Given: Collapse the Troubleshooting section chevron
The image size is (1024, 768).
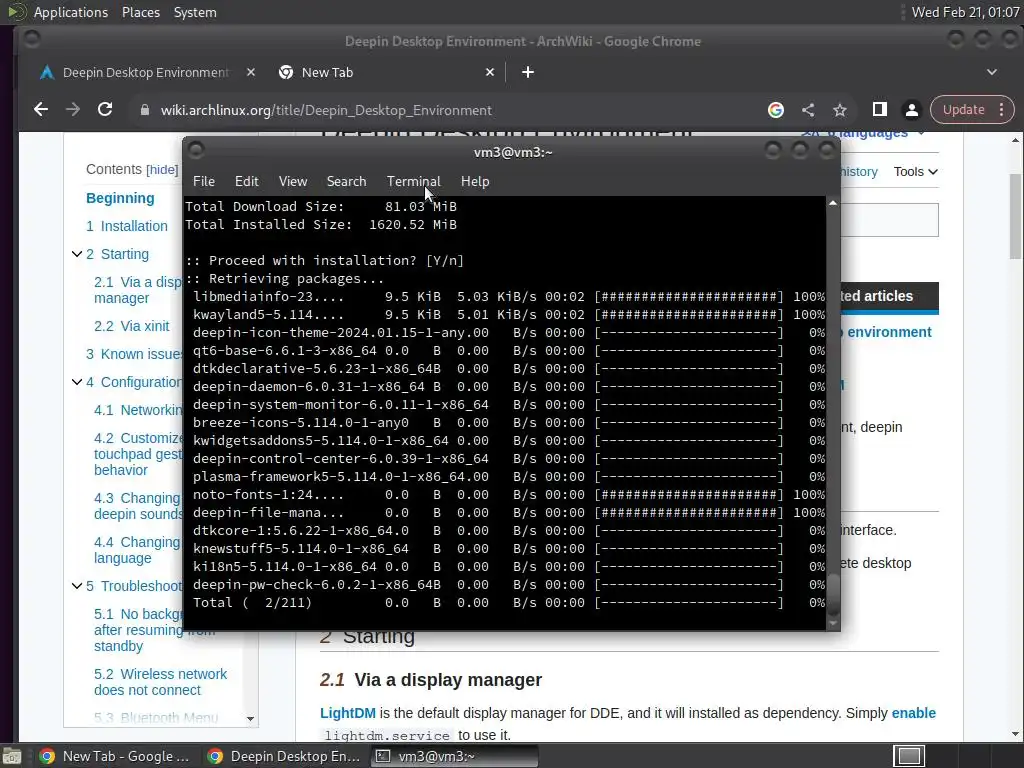Looking at the screenshot, I should [x=76, y=586].
